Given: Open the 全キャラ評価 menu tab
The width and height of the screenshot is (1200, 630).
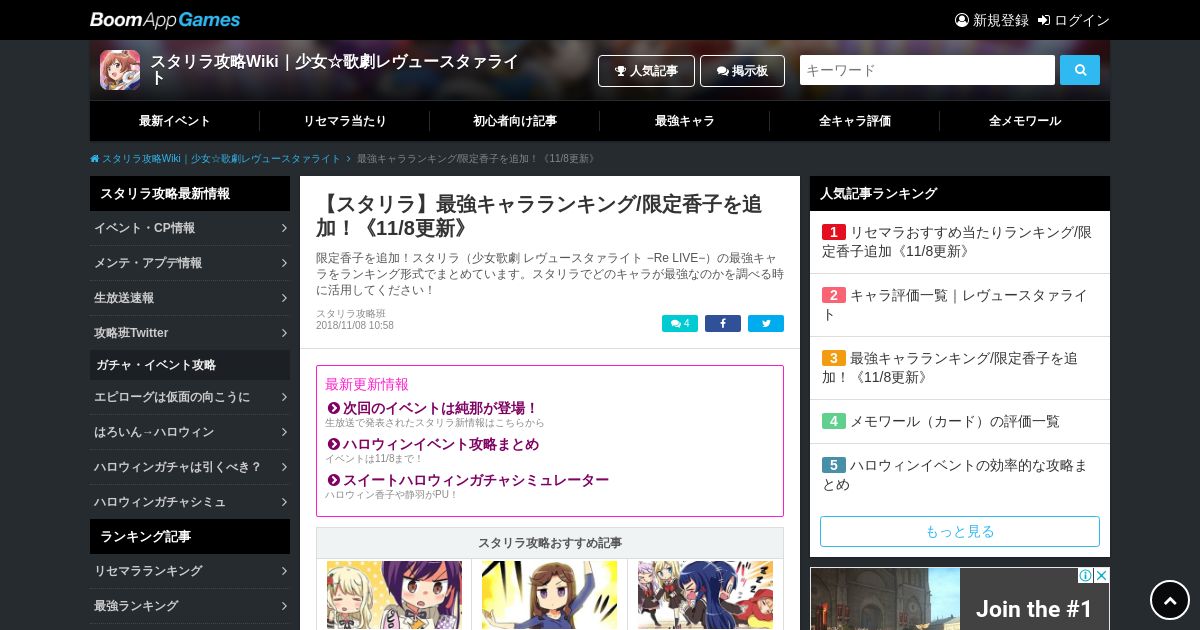Looking at the screenshot, I should coord(855,121).
